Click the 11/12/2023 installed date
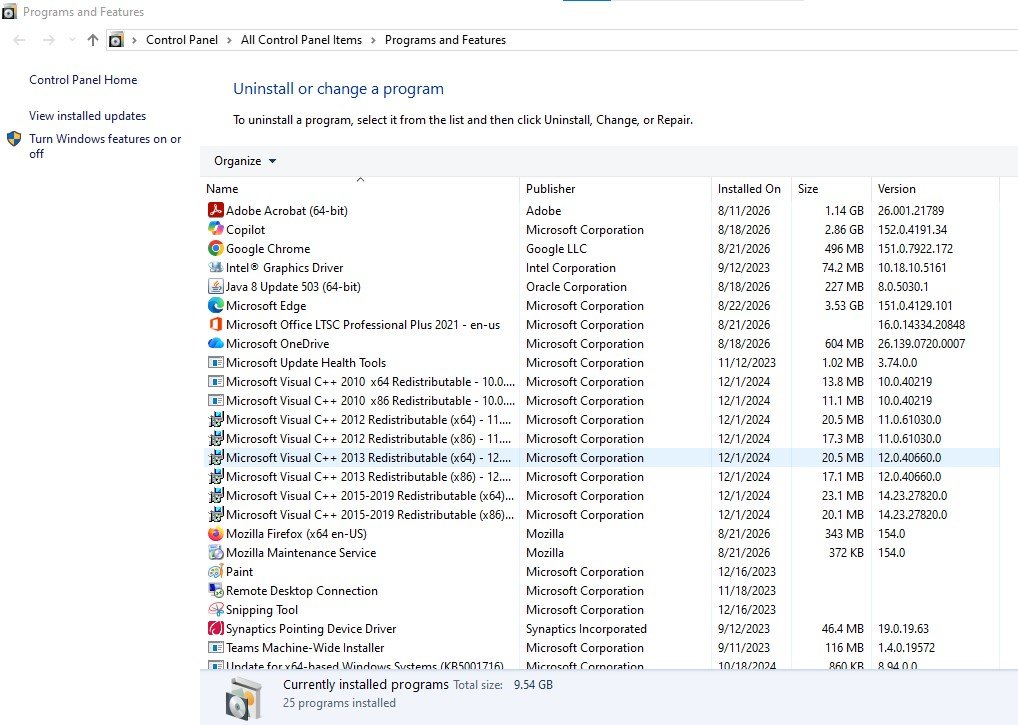 point(747,362)
